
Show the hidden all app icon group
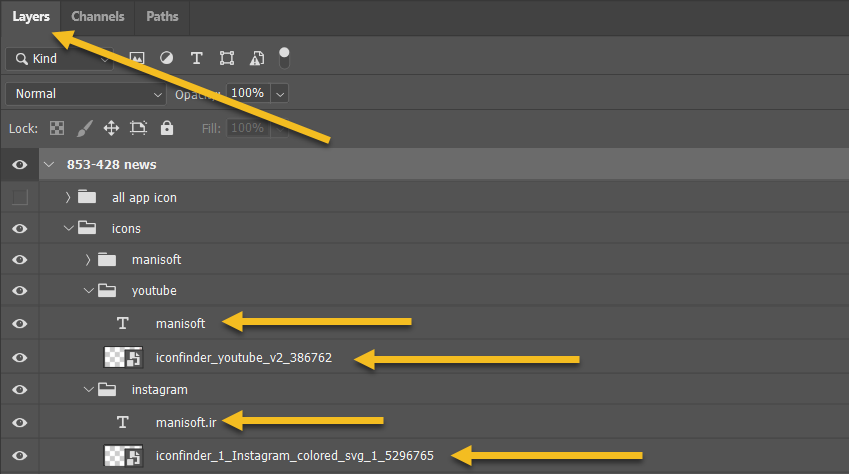[x=20, y=197]
